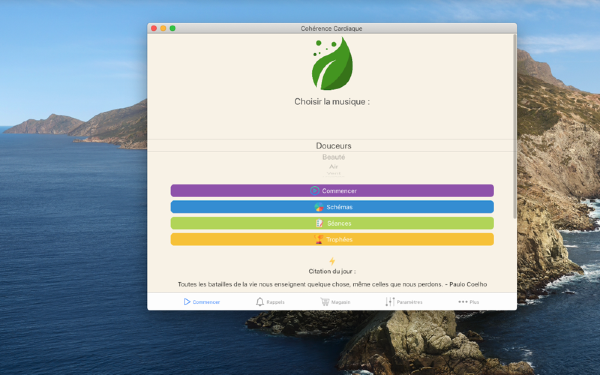This screenshot has width=600, height=375.
Task: Select Beauté in the music picker
Action: click(x=334, y=157)
